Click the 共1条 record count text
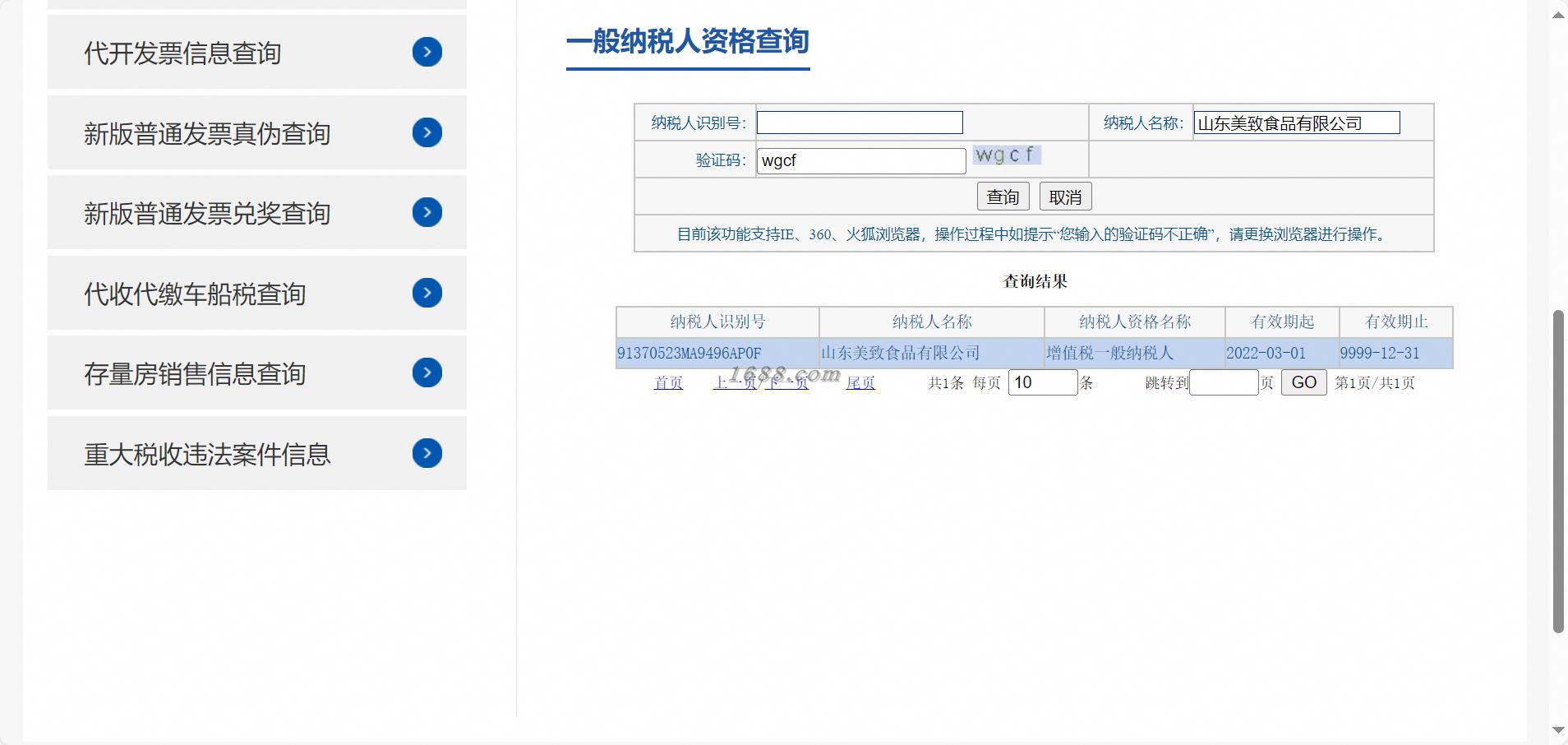This screenshot has width=1568, height=745. (x=946, y=383)
